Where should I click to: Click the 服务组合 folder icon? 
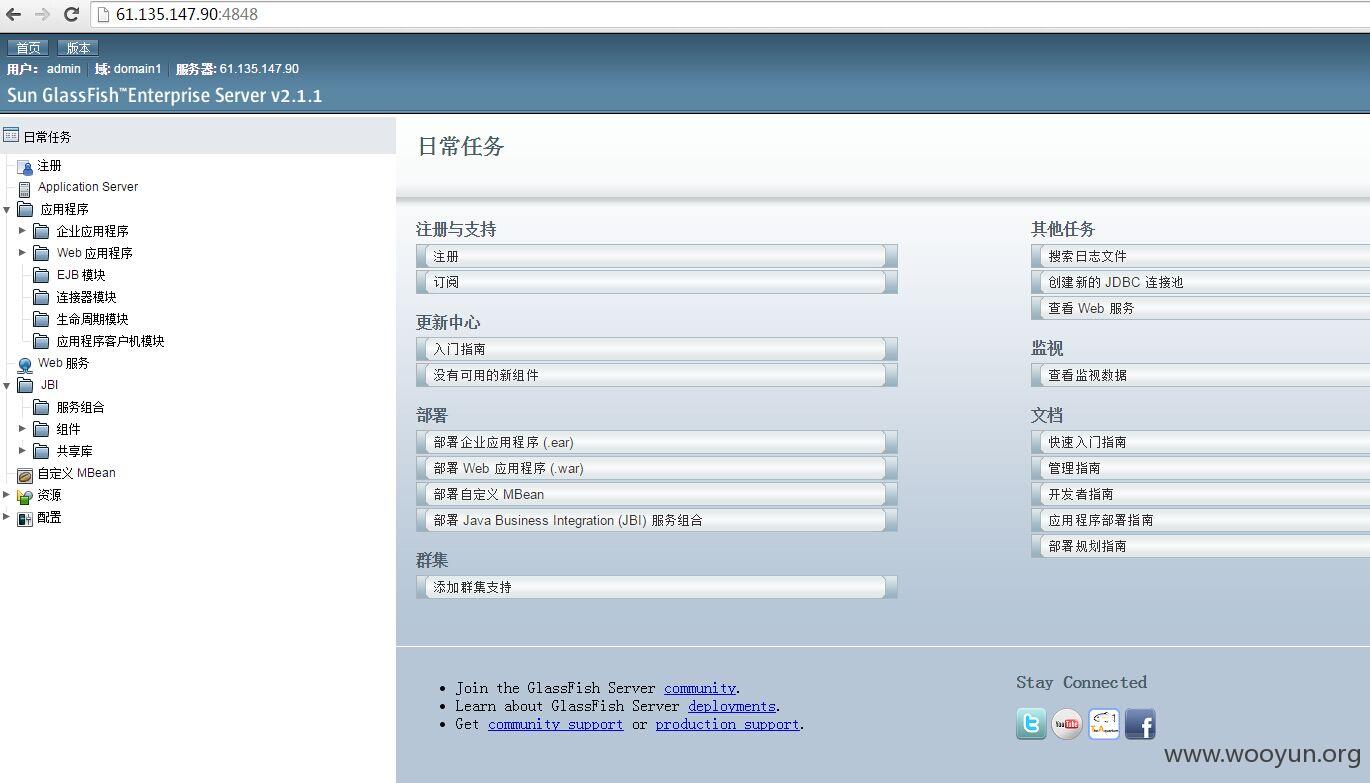pos(41,407)
